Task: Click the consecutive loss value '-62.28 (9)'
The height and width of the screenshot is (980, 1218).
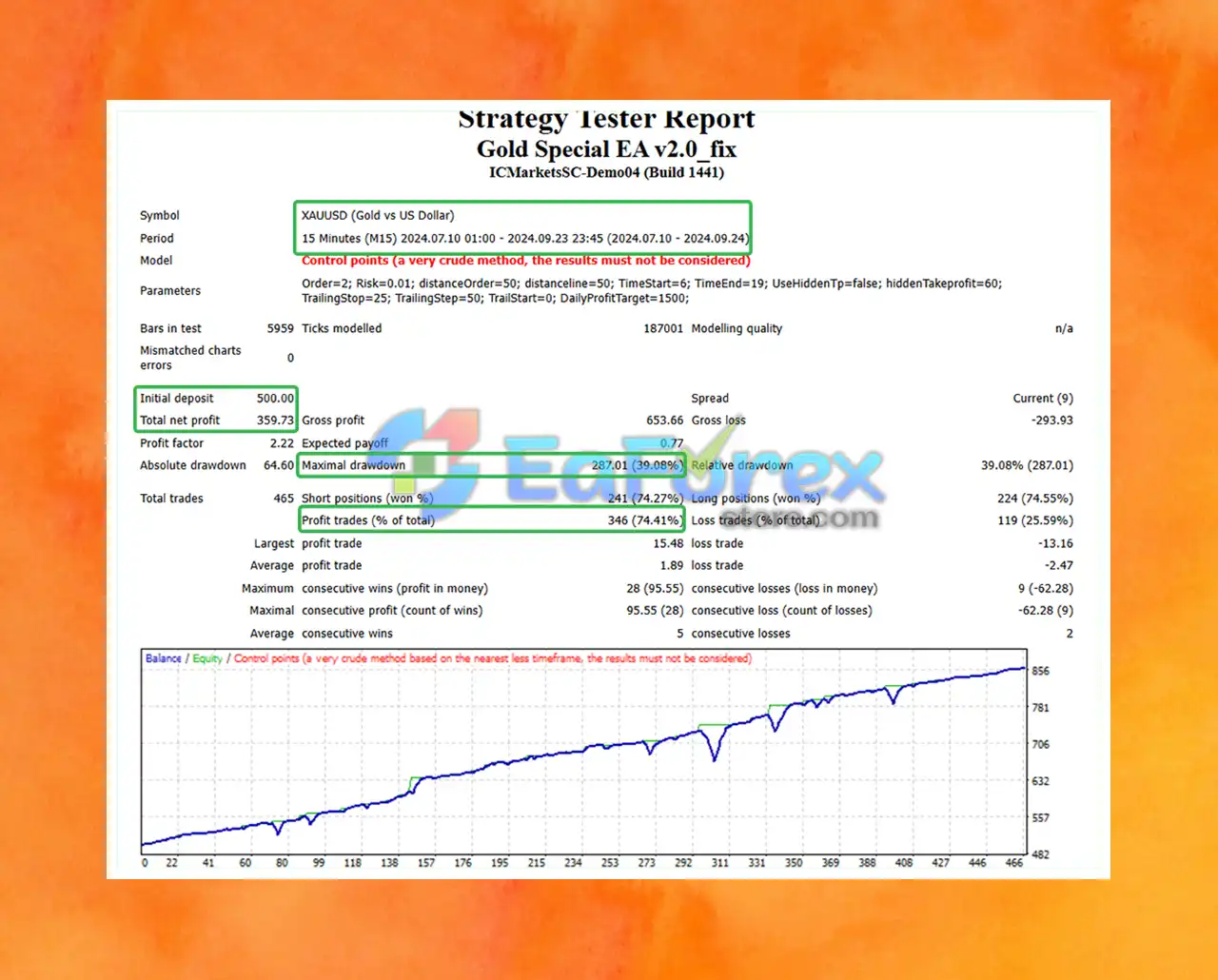Action: pos(1046,610)
